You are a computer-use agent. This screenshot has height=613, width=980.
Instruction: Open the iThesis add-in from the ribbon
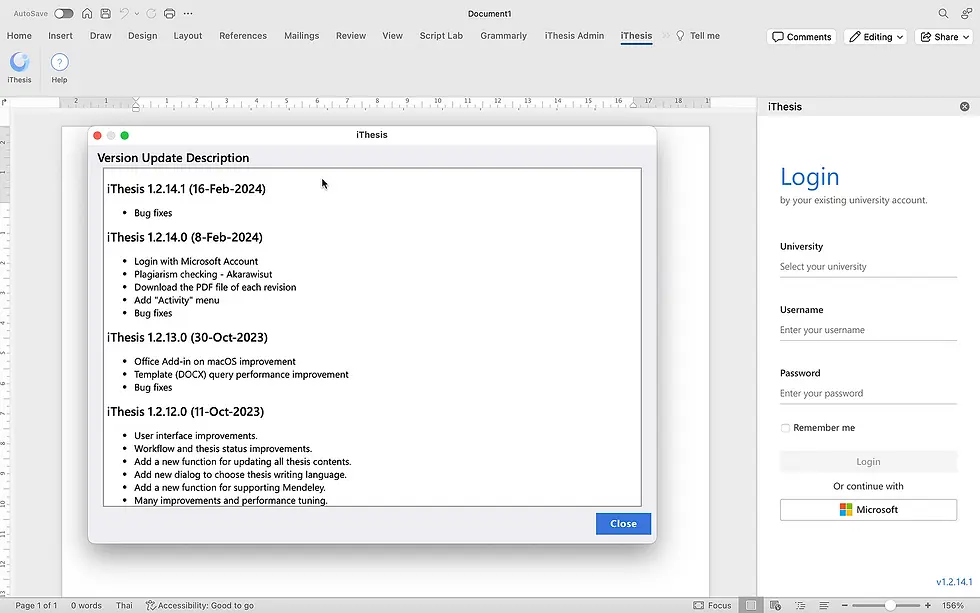[x=19, y=67]
